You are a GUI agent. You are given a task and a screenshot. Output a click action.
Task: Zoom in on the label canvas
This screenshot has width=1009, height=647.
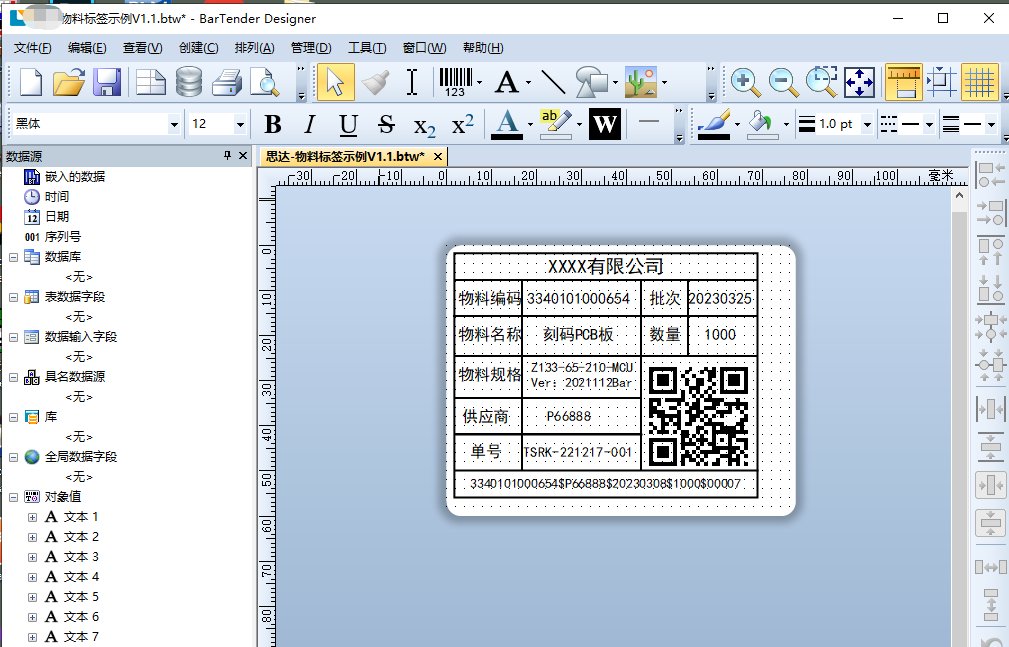(x=745, y=82)
